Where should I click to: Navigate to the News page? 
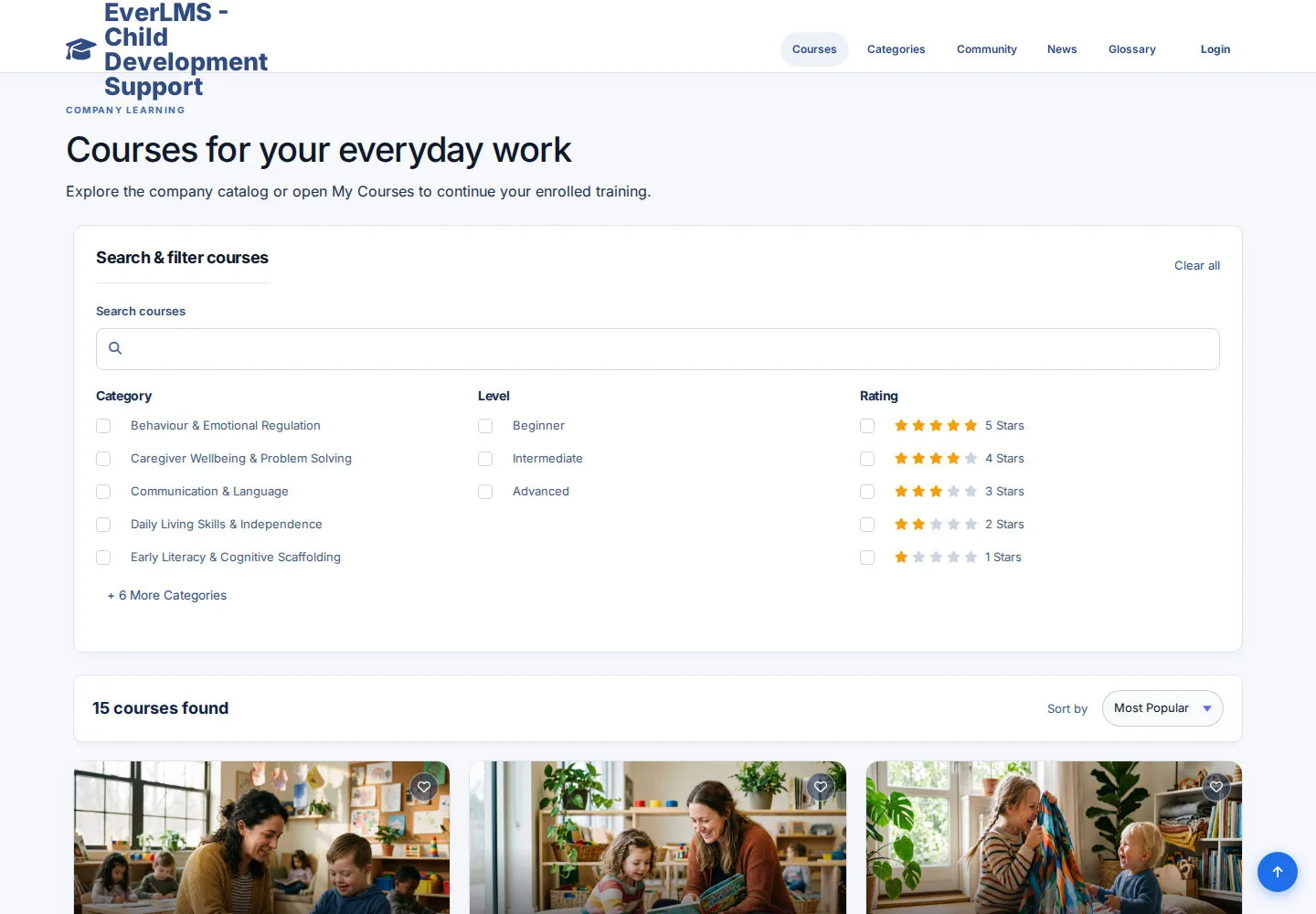tap(1062, 49)
